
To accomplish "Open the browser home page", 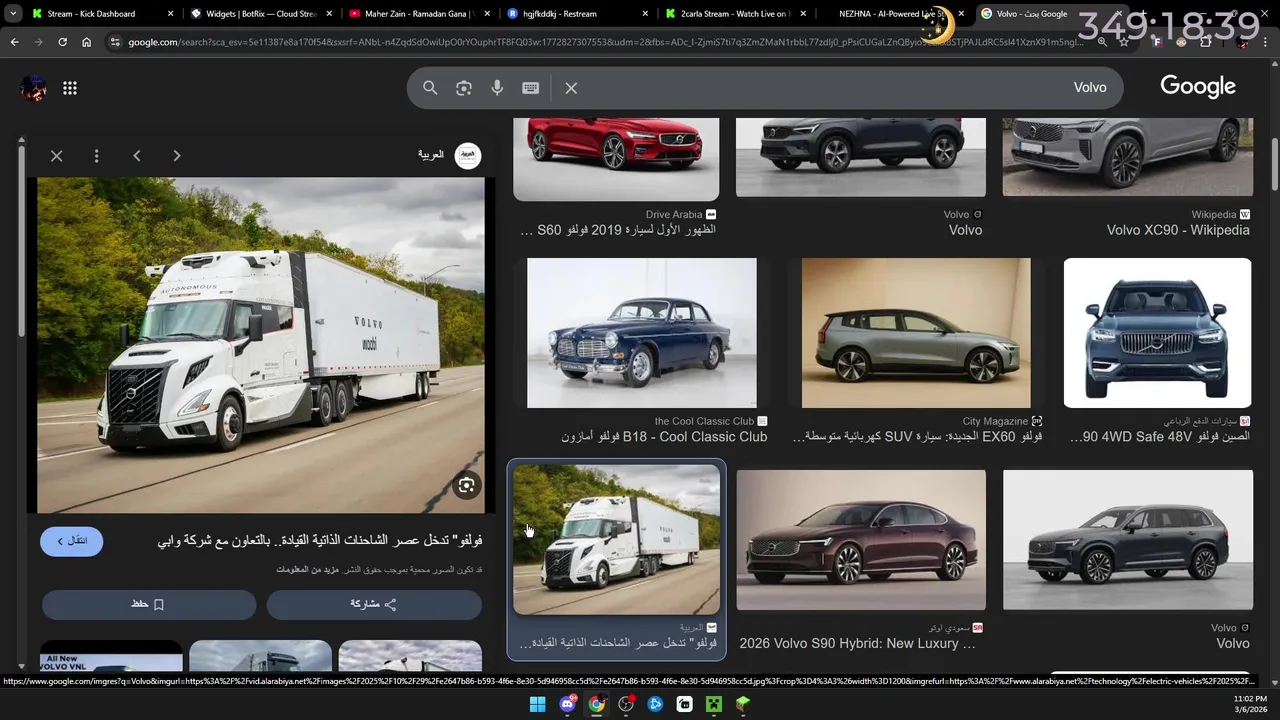I will (86, 42).
